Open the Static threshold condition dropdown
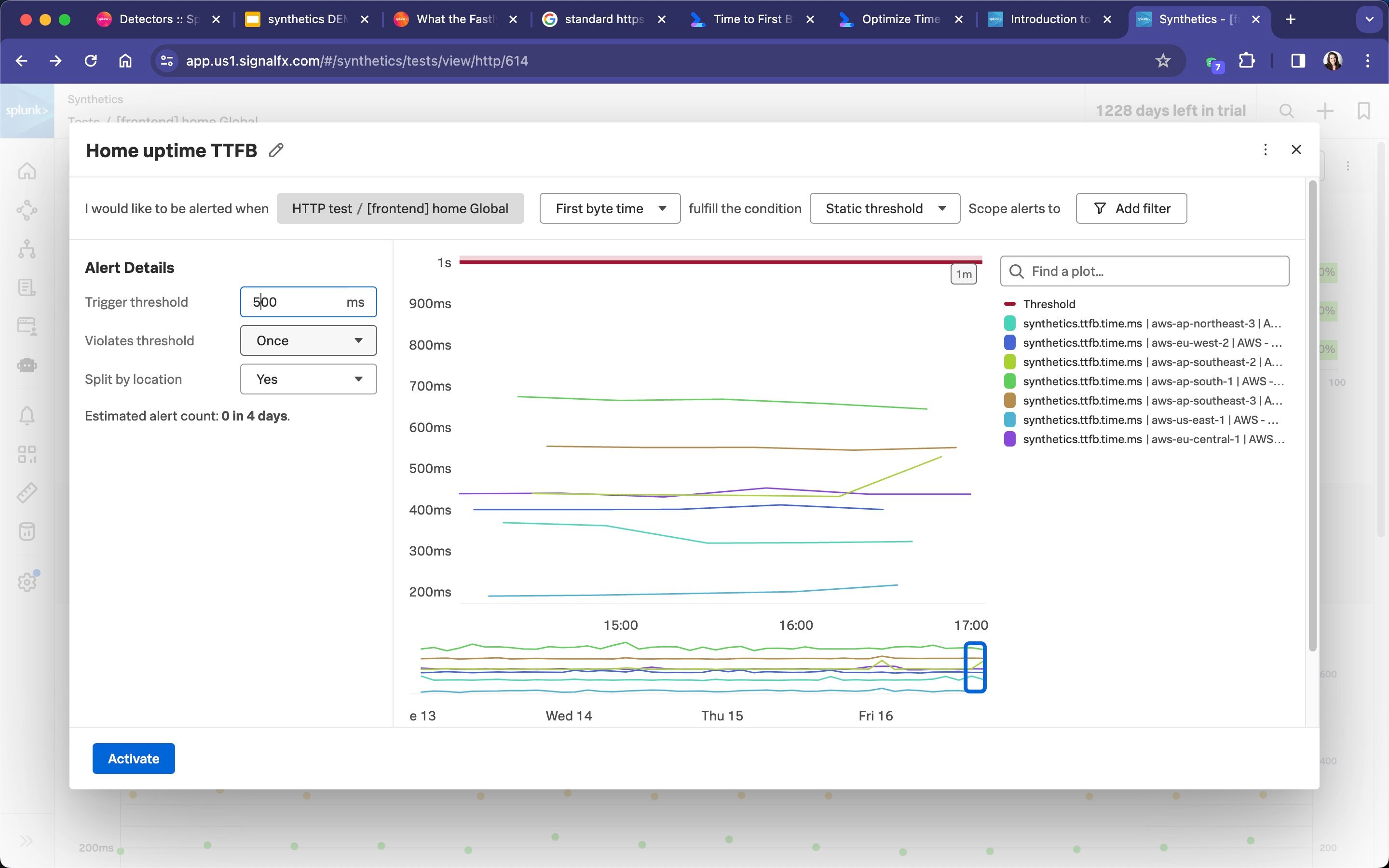 [x=884, y=208]
